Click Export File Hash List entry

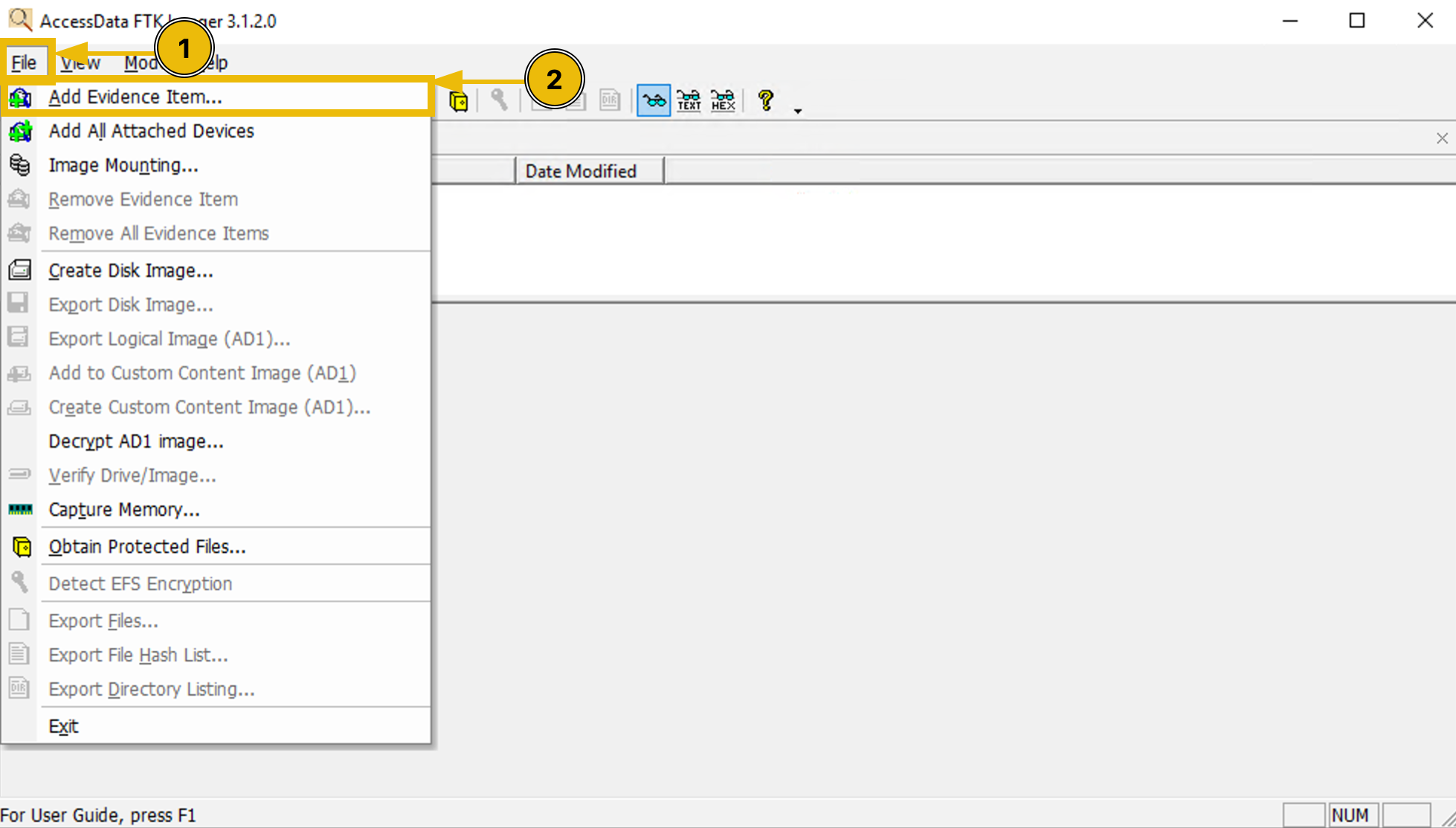(x=216, y=656)
